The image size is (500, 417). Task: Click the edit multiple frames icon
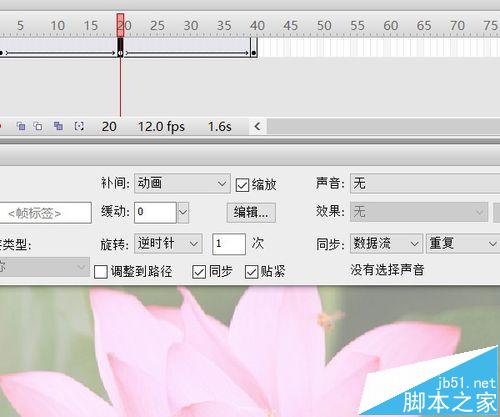[x=58, y=126]
